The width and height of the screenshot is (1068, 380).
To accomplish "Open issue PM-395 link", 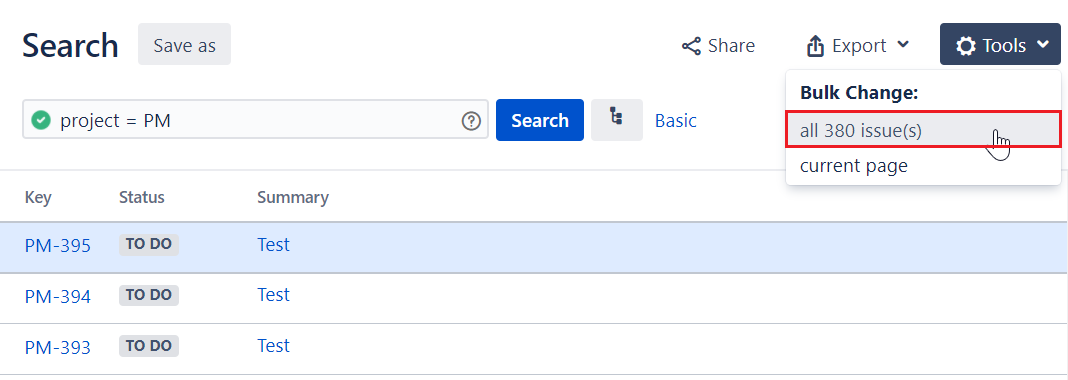I will coord(57,246).
